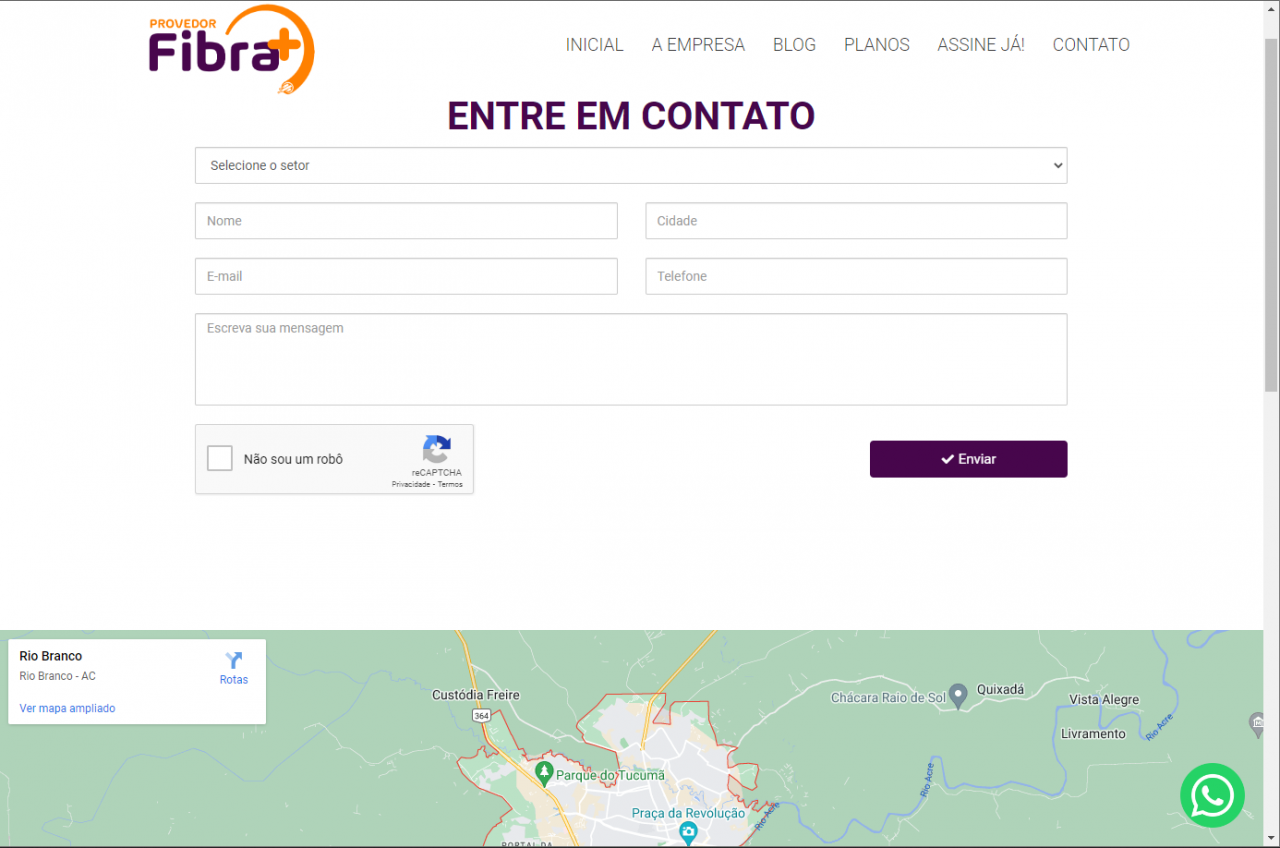Click inside the 'Escreva sua mensagem' text area
1280x848 pixels.
(x=631, y=358)
